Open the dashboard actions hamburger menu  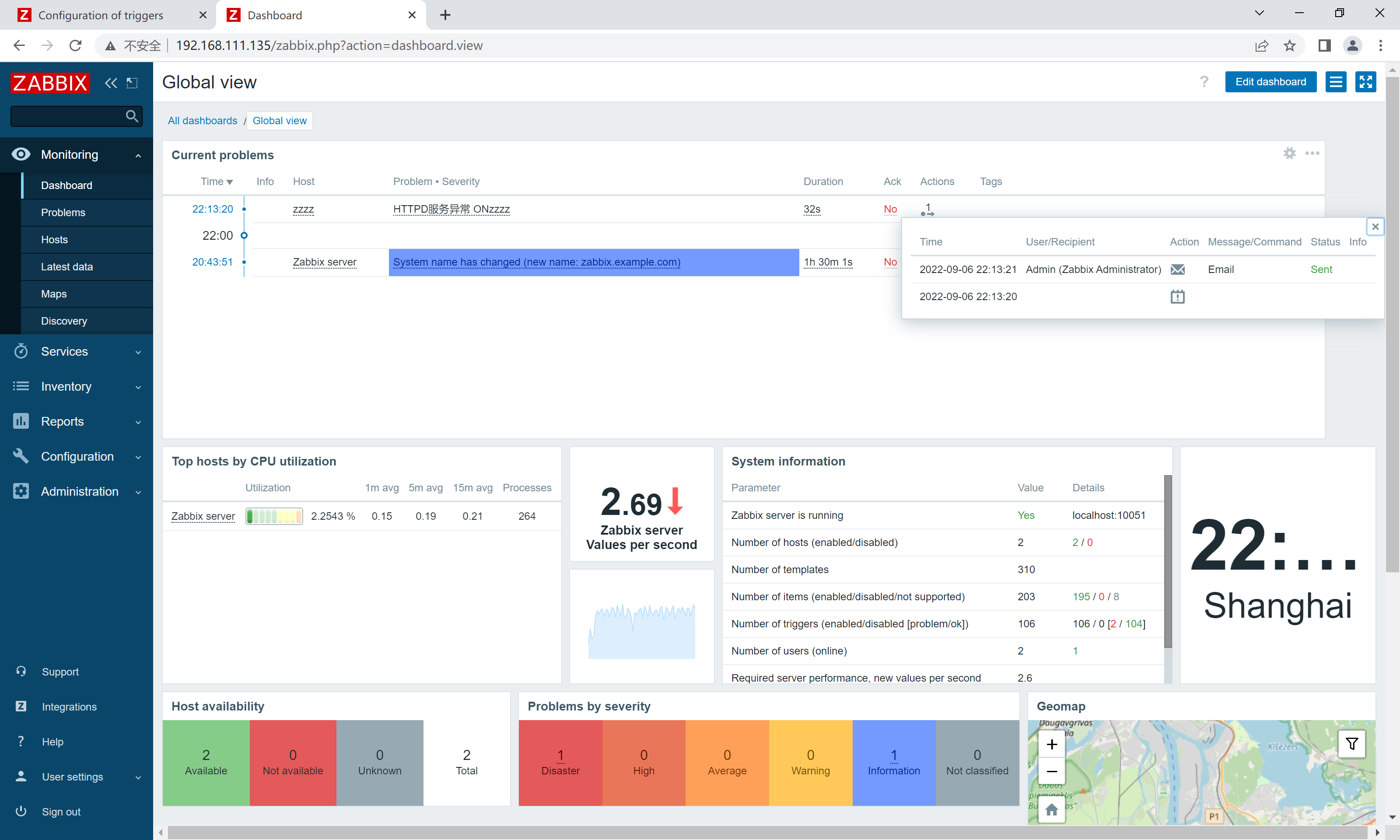[x=1336, y=82]
